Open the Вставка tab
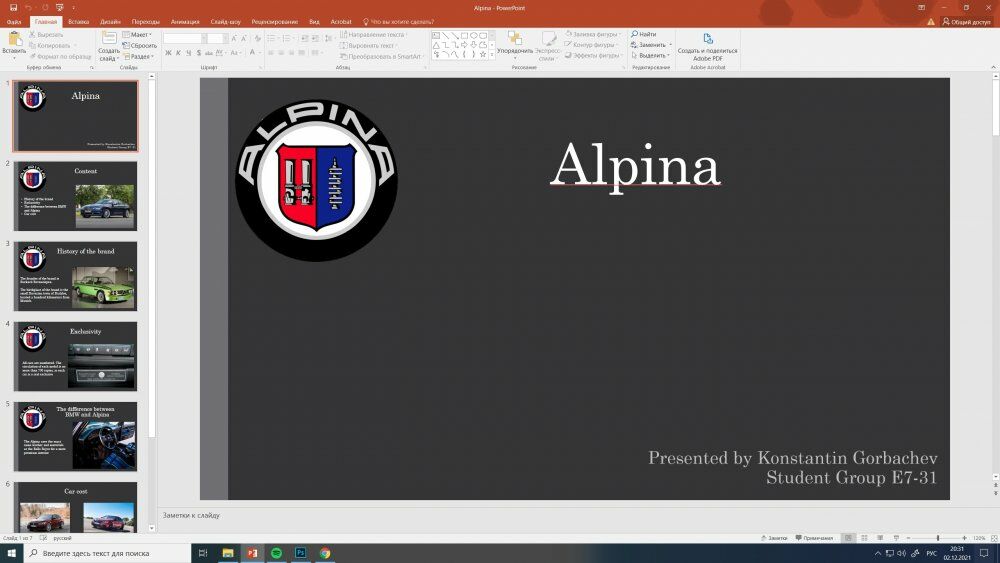This screenshot has width=1000, height=563. tap(78, 22)
